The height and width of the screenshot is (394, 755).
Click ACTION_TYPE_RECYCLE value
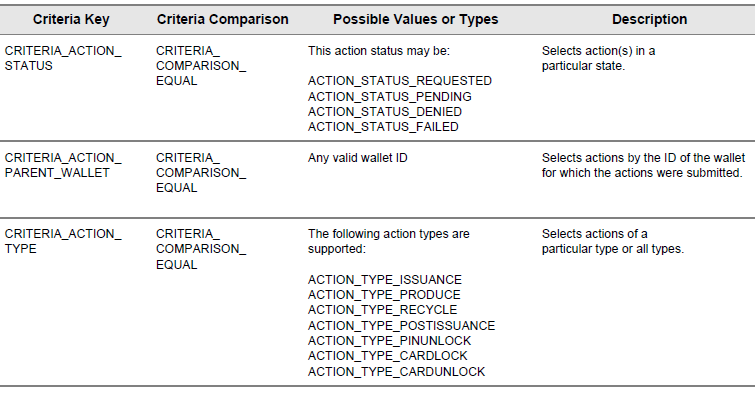click(x=382, y=310)
